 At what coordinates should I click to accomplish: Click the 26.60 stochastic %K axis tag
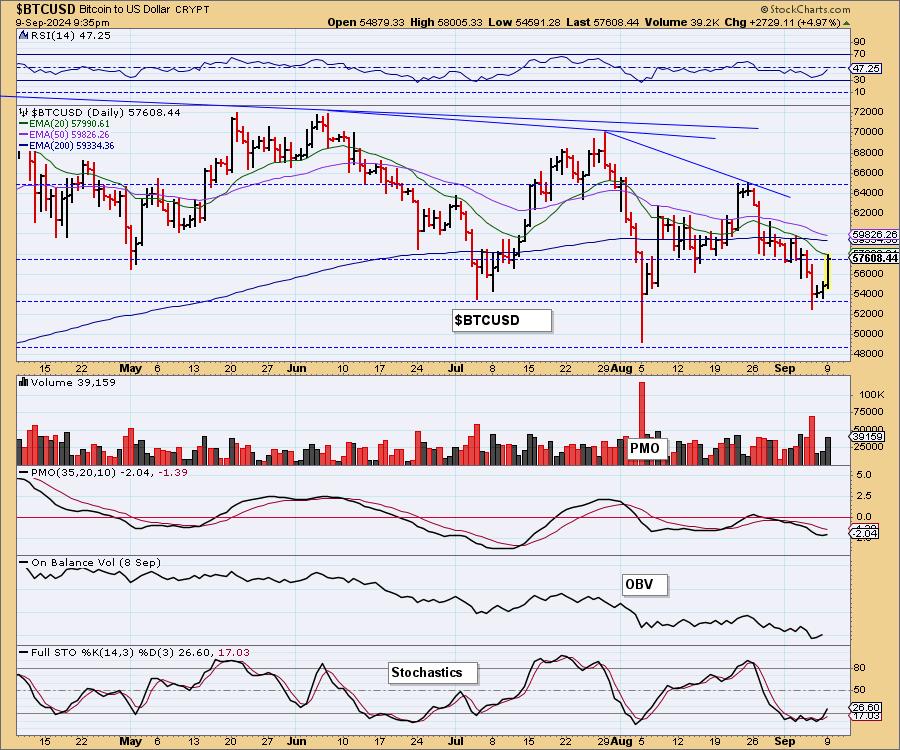867,708
